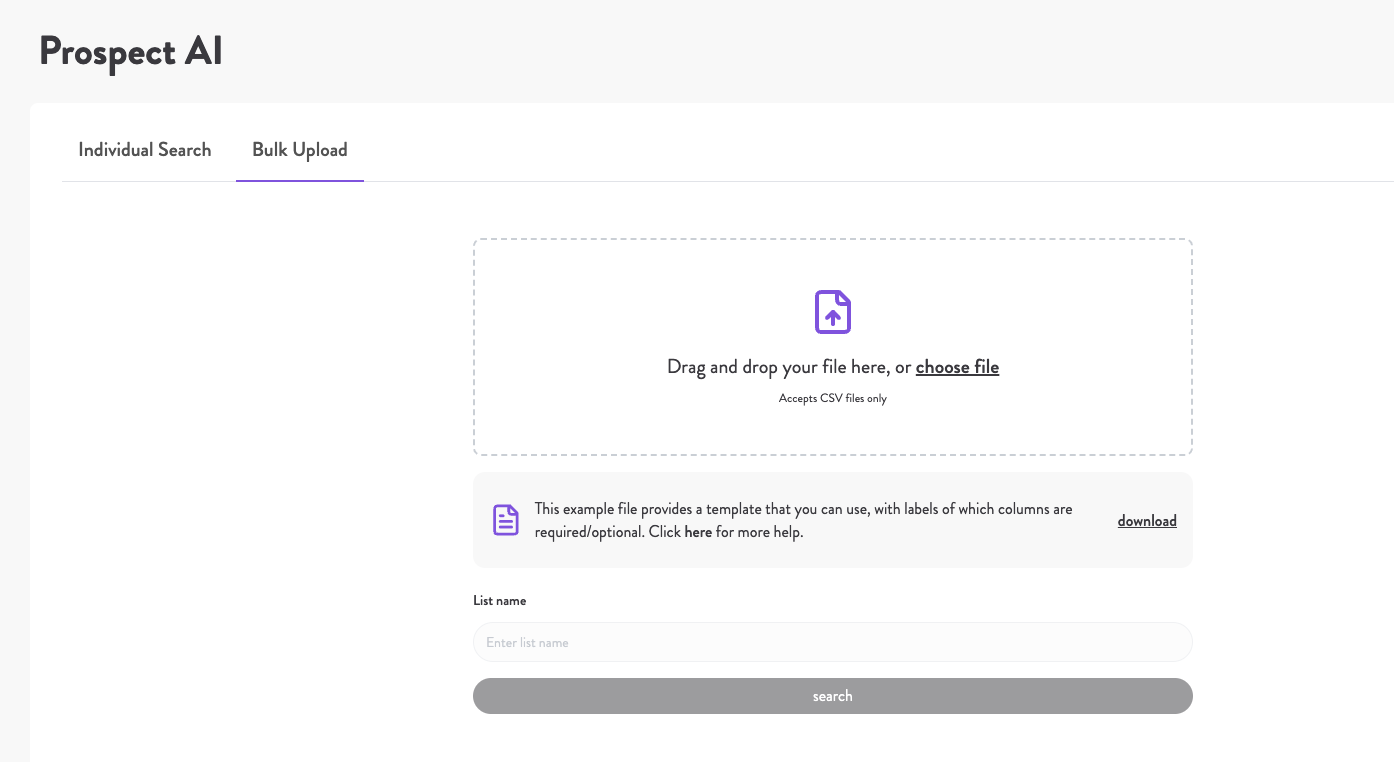Select the Bulk Upload tab
Screen dimensions: 1394x762
coord(300,149)
